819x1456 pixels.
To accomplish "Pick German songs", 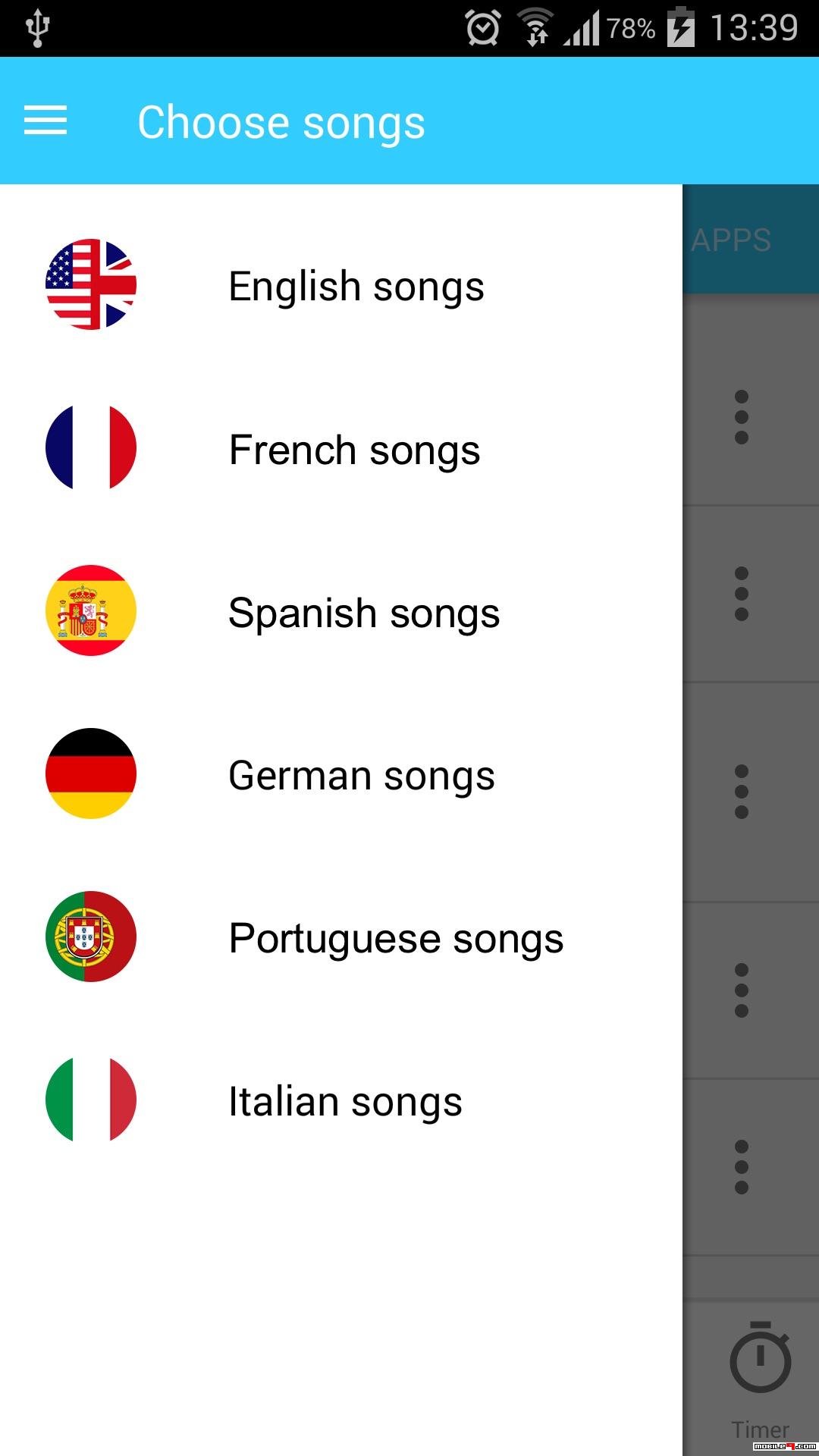I will (362, 776).
